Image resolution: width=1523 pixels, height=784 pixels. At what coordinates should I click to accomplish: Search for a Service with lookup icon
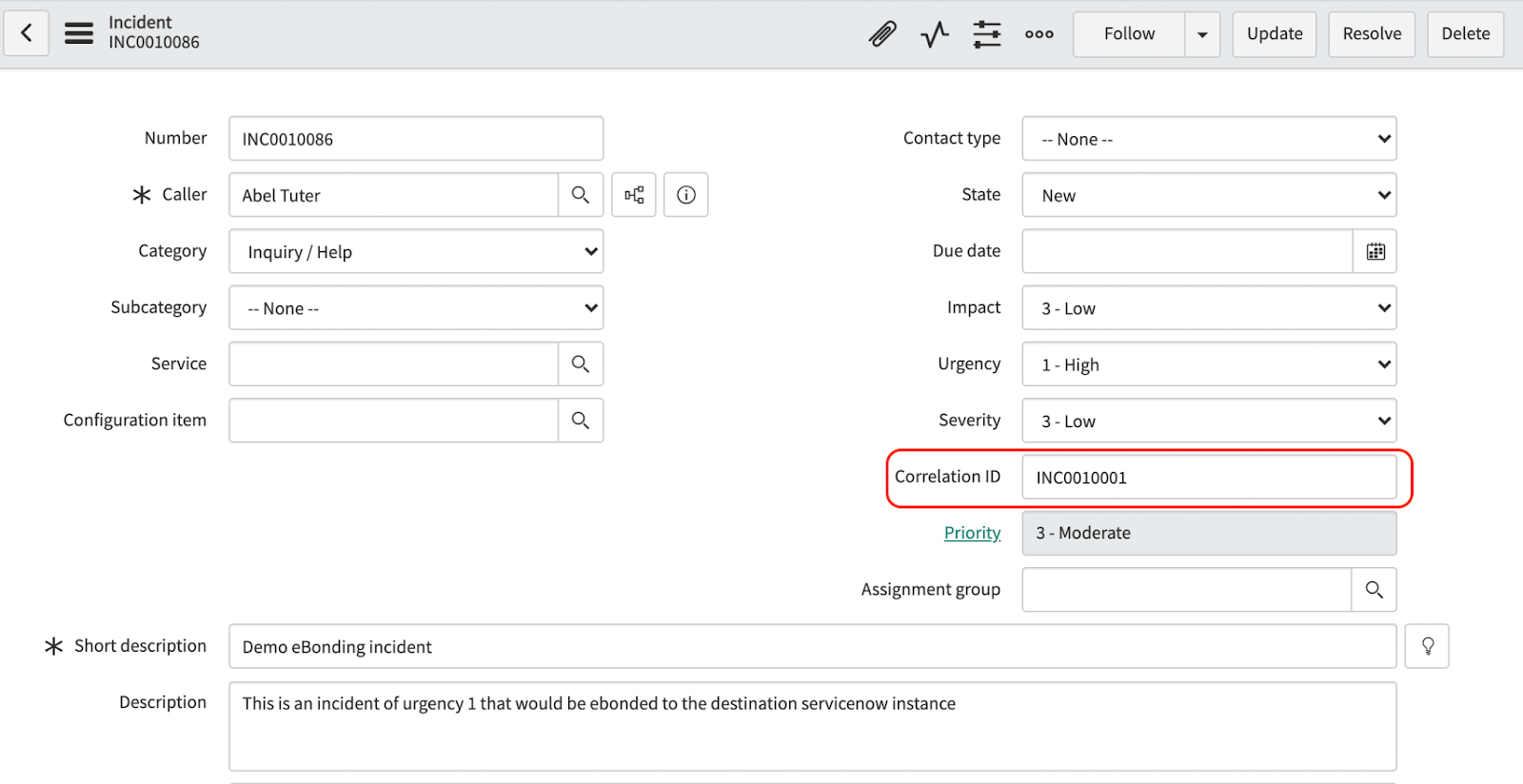pyautogui.click(x=581, y=363)
